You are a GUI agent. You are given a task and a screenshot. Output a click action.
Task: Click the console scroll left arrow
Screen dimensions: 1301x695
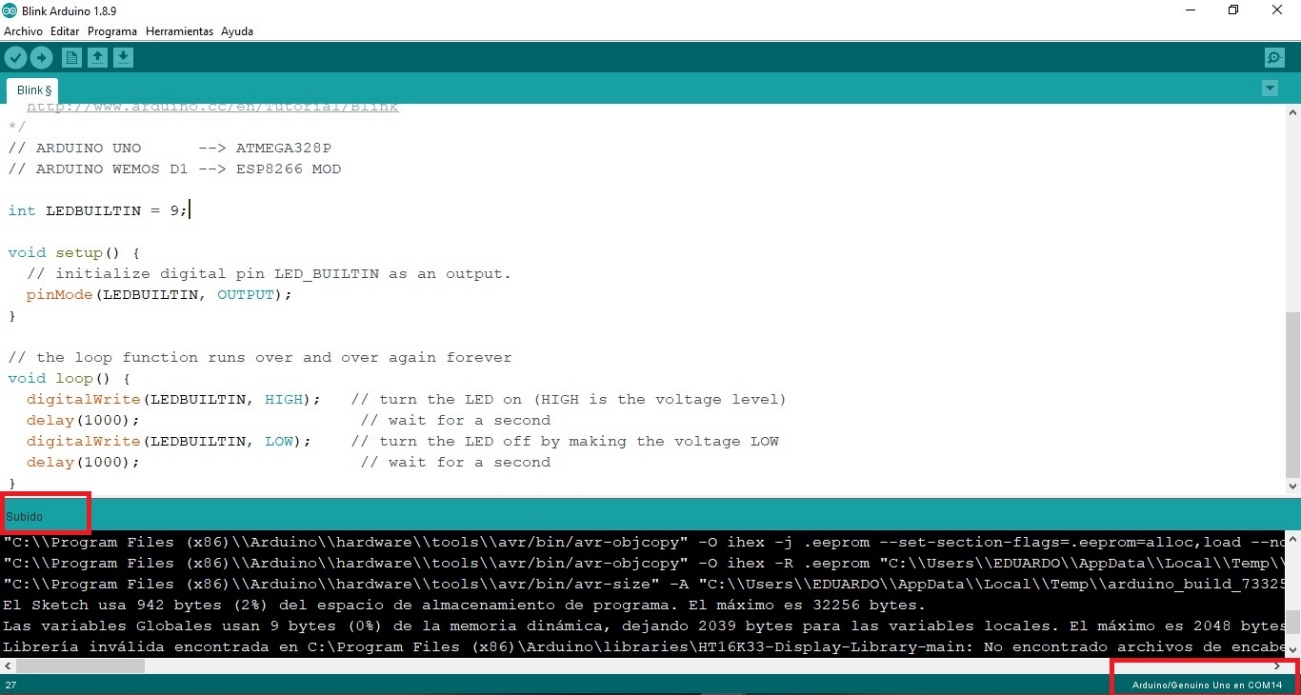7,665
